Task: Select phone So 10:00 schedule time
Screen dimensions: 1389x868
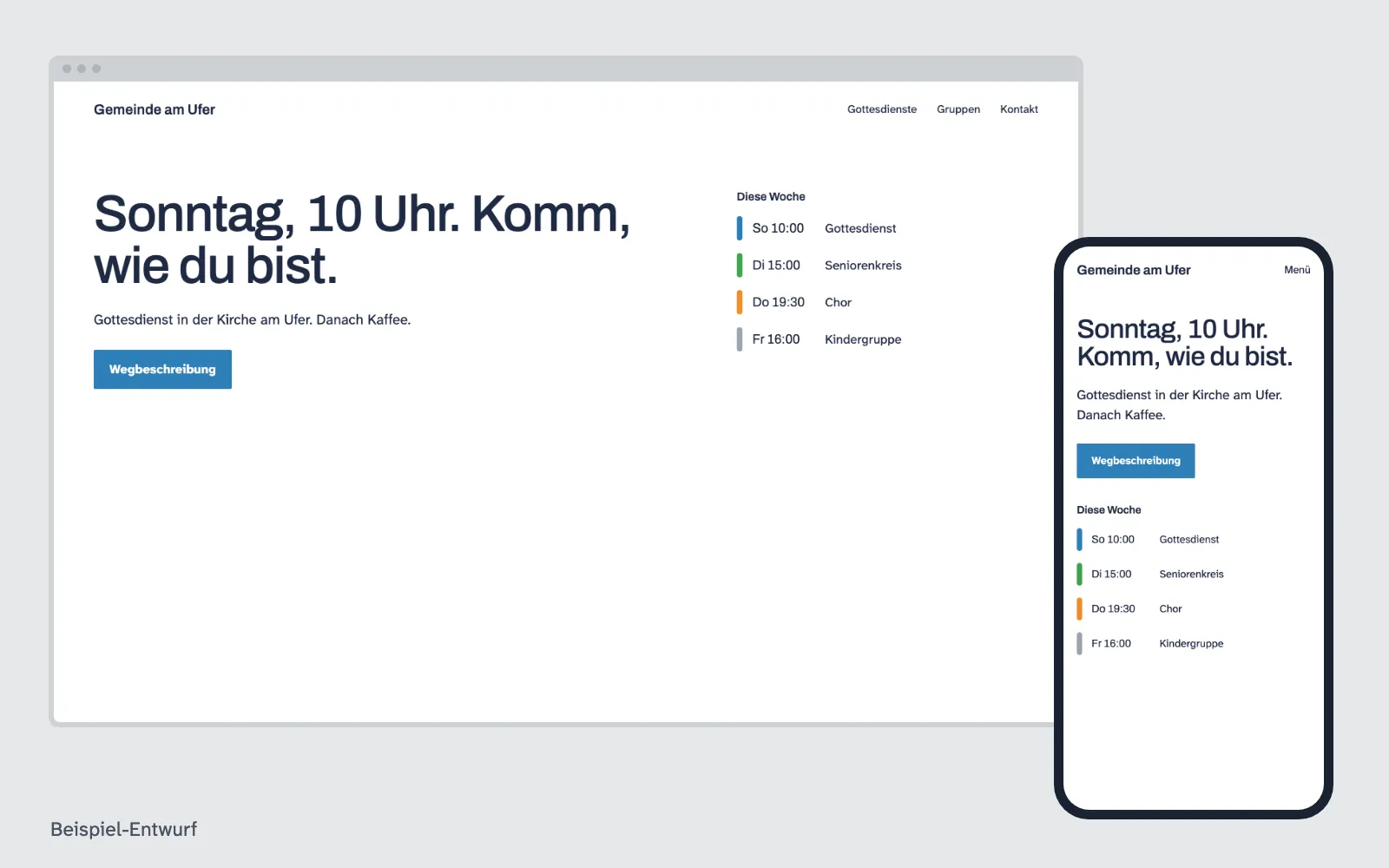Action: point(1113,539)
